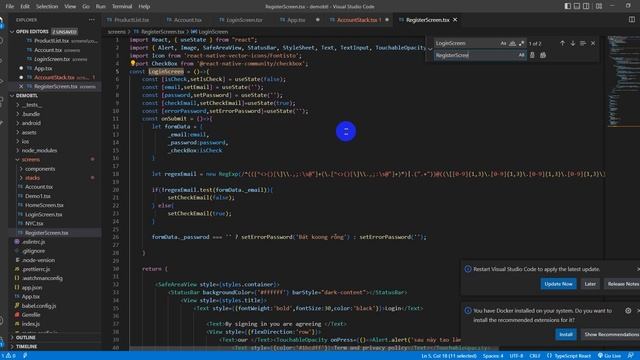Screen dimensions: 640x360
Task: Toggle Find in Selection
Action: (x=583, y=43)
